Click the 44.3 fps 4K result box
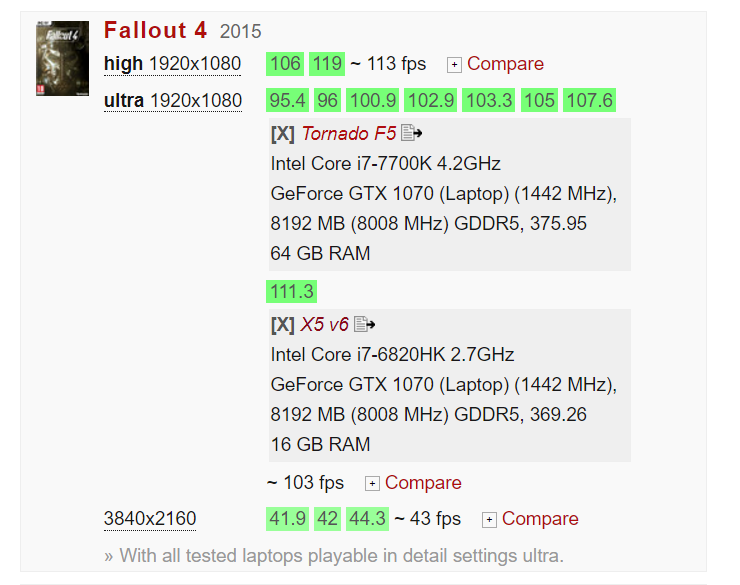 [x=367, y=518]
